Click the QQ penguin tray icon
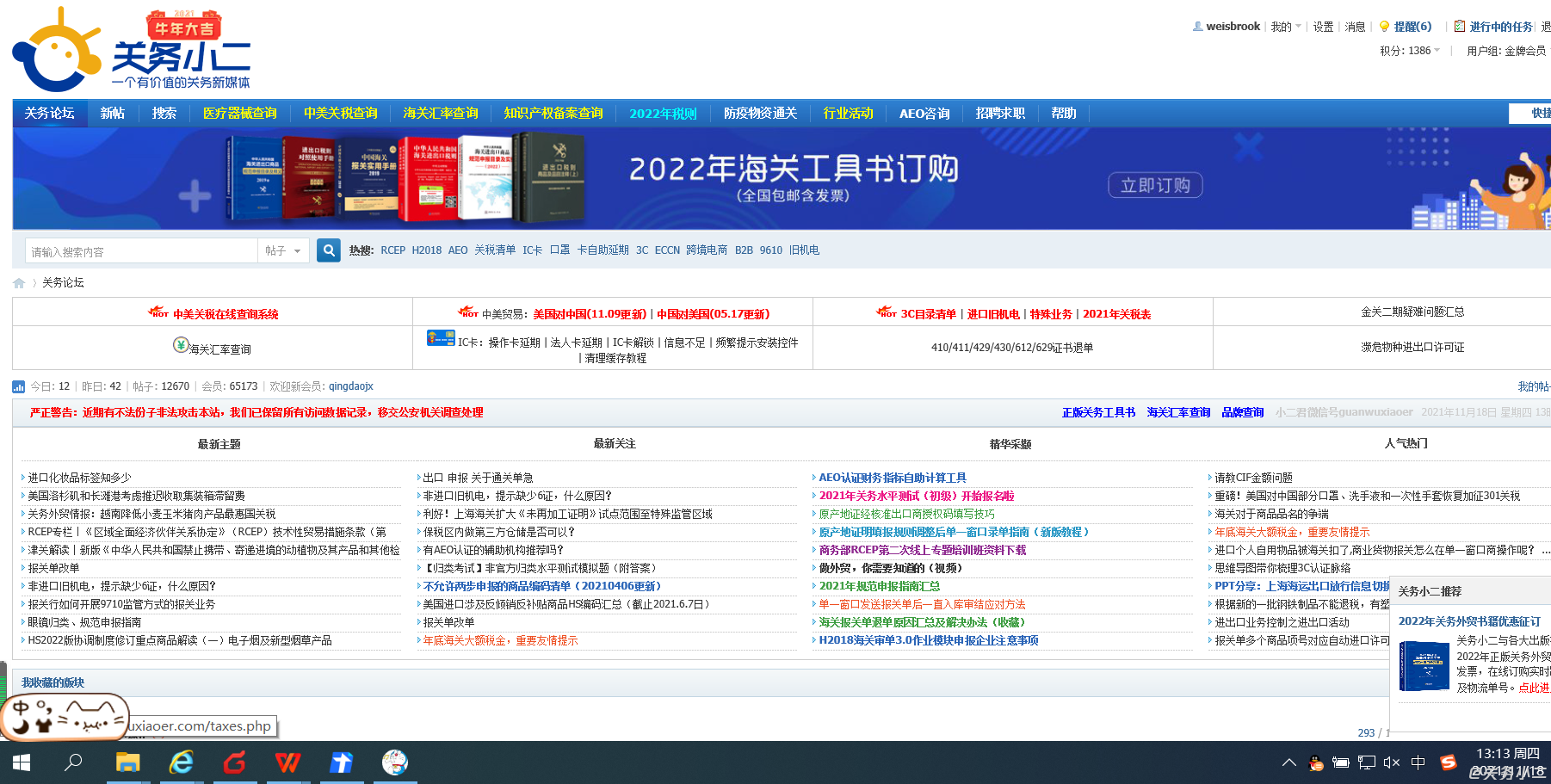Screen dimensions: 1551x784 (1315, 762)
